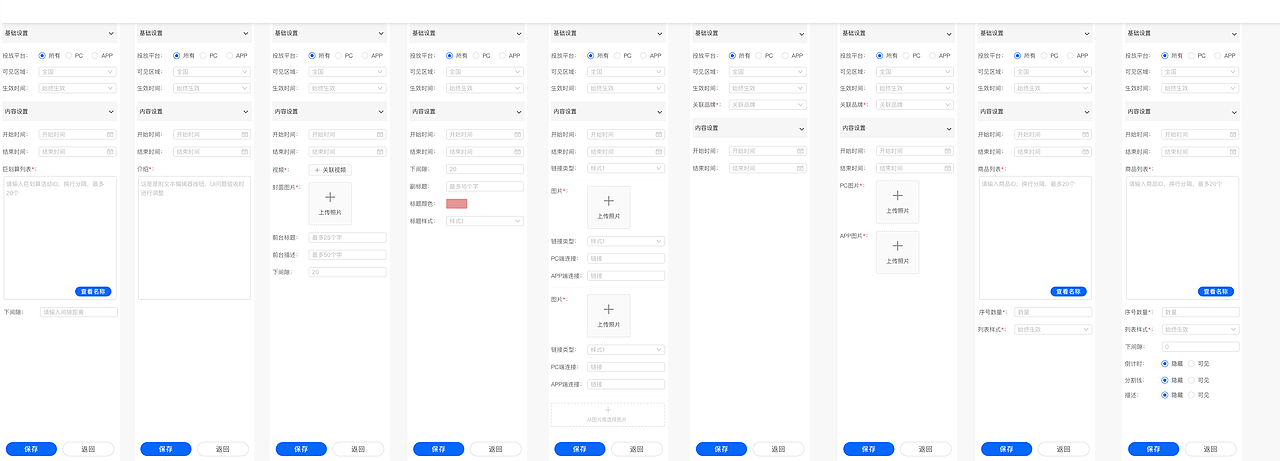
Task: Click 前台描述 input field
Action: [347, 255]
